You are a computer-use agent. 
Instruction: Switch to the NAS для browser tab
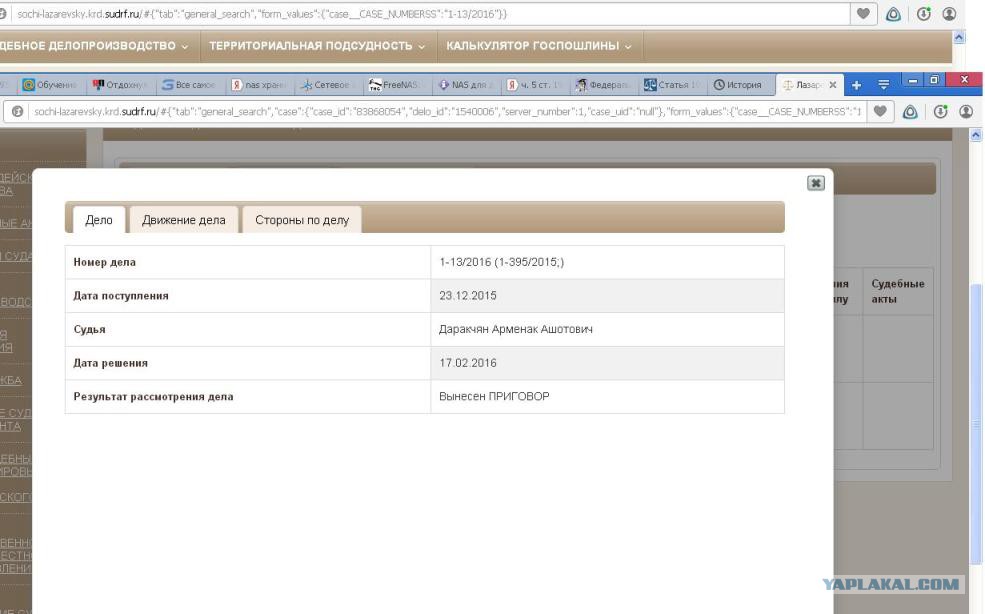click(465, 85)
